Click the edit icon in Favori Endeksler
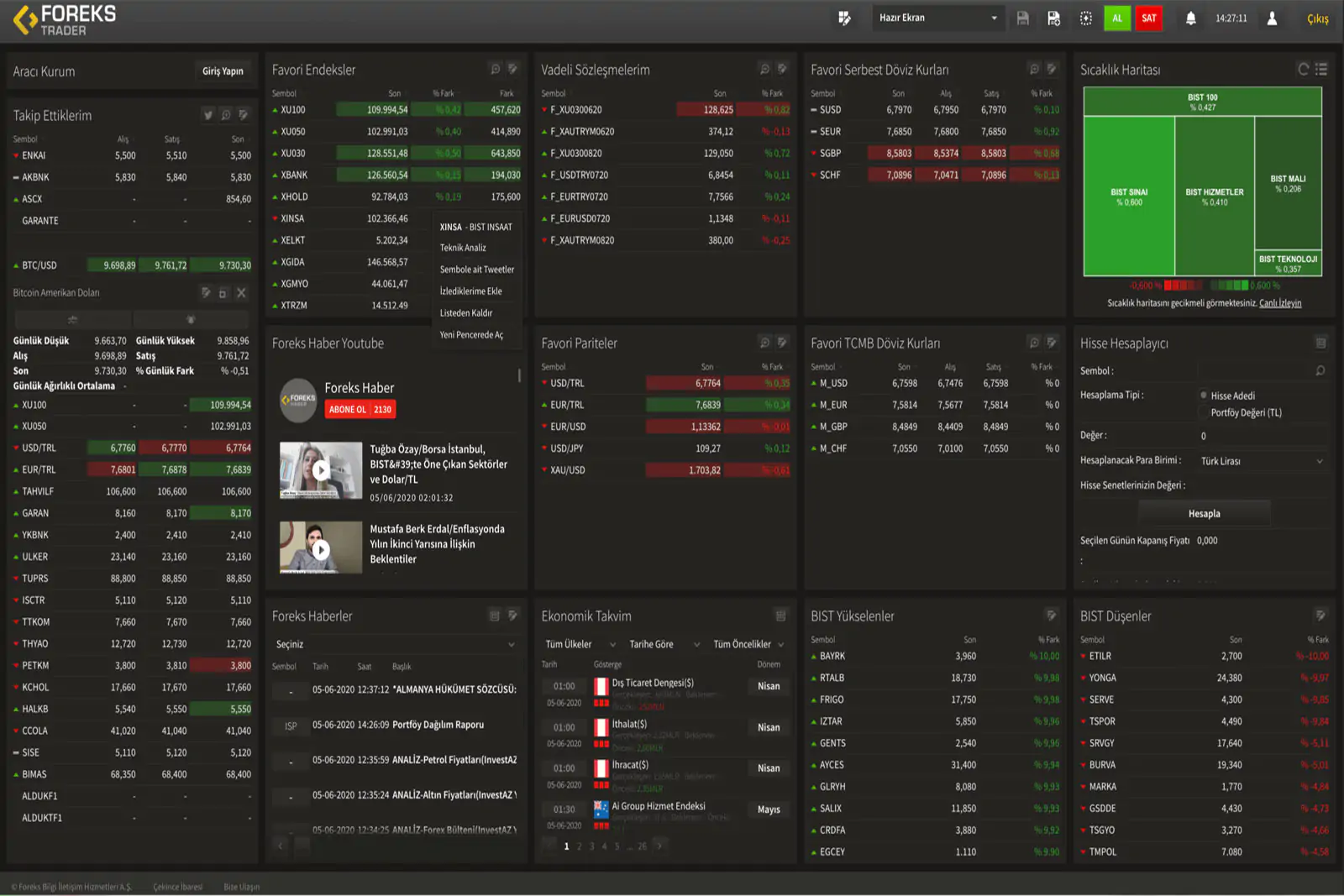This screenshot has width=1344, height=896. tap(512, 69)
